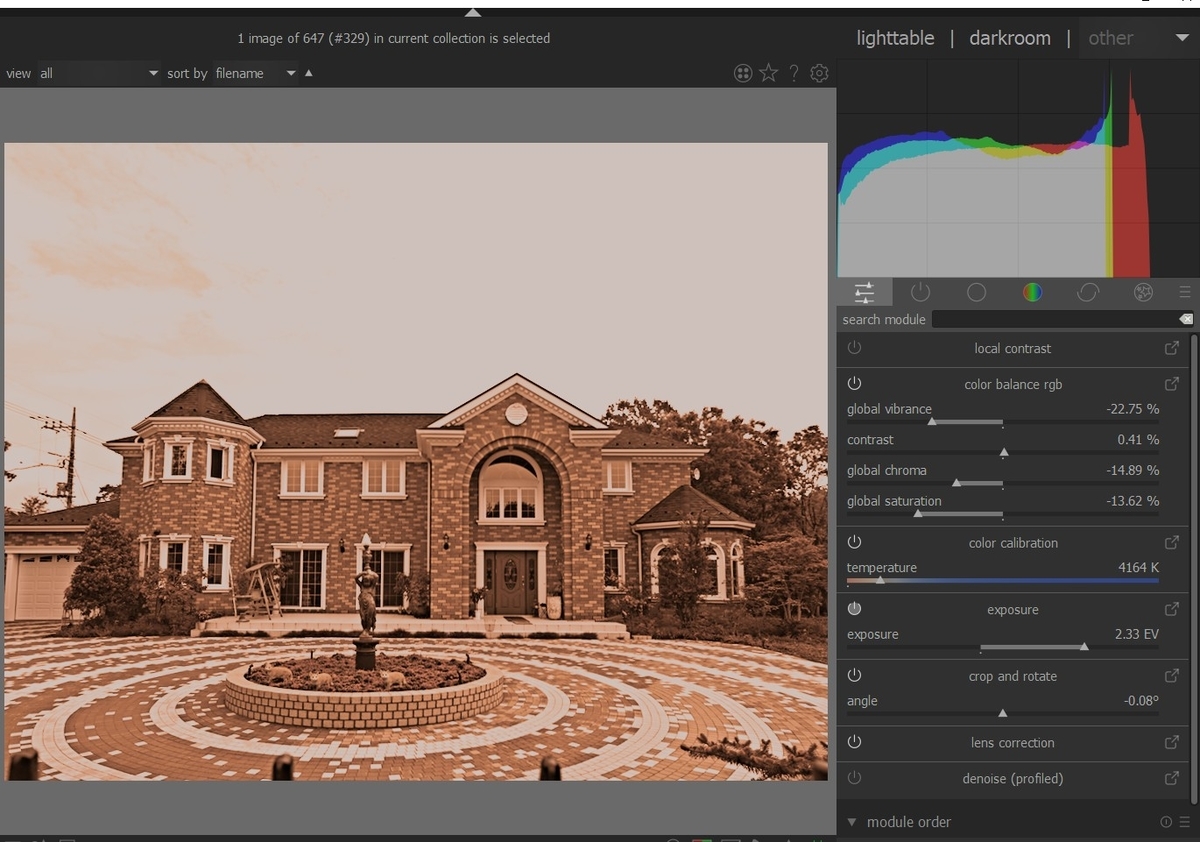Collapse the top panel with the arrow
The width and height of the screenshot is (1200, 842).
[473, 13]
